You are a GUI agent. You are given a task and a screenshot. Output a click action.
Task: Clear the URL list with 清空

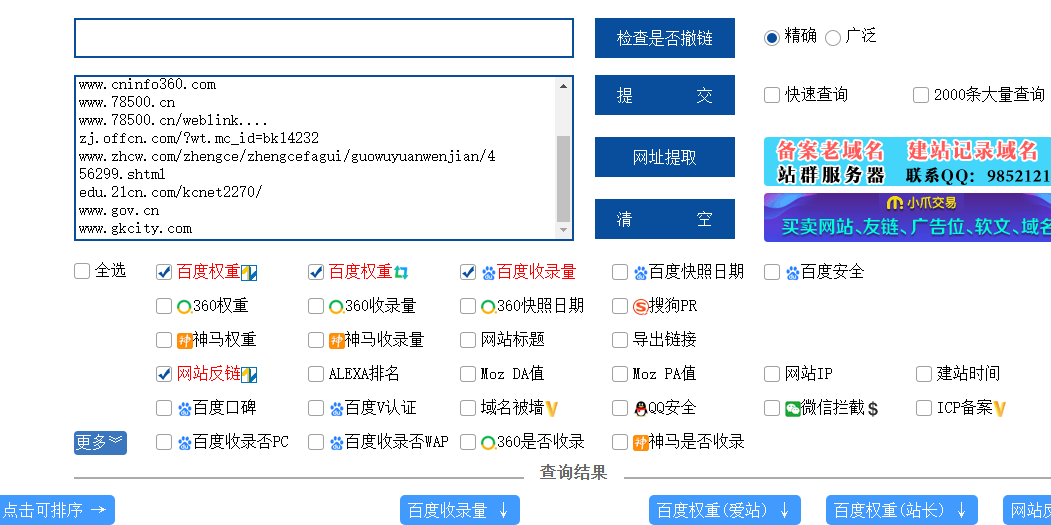pyautogui.click(x=665, y=219)
